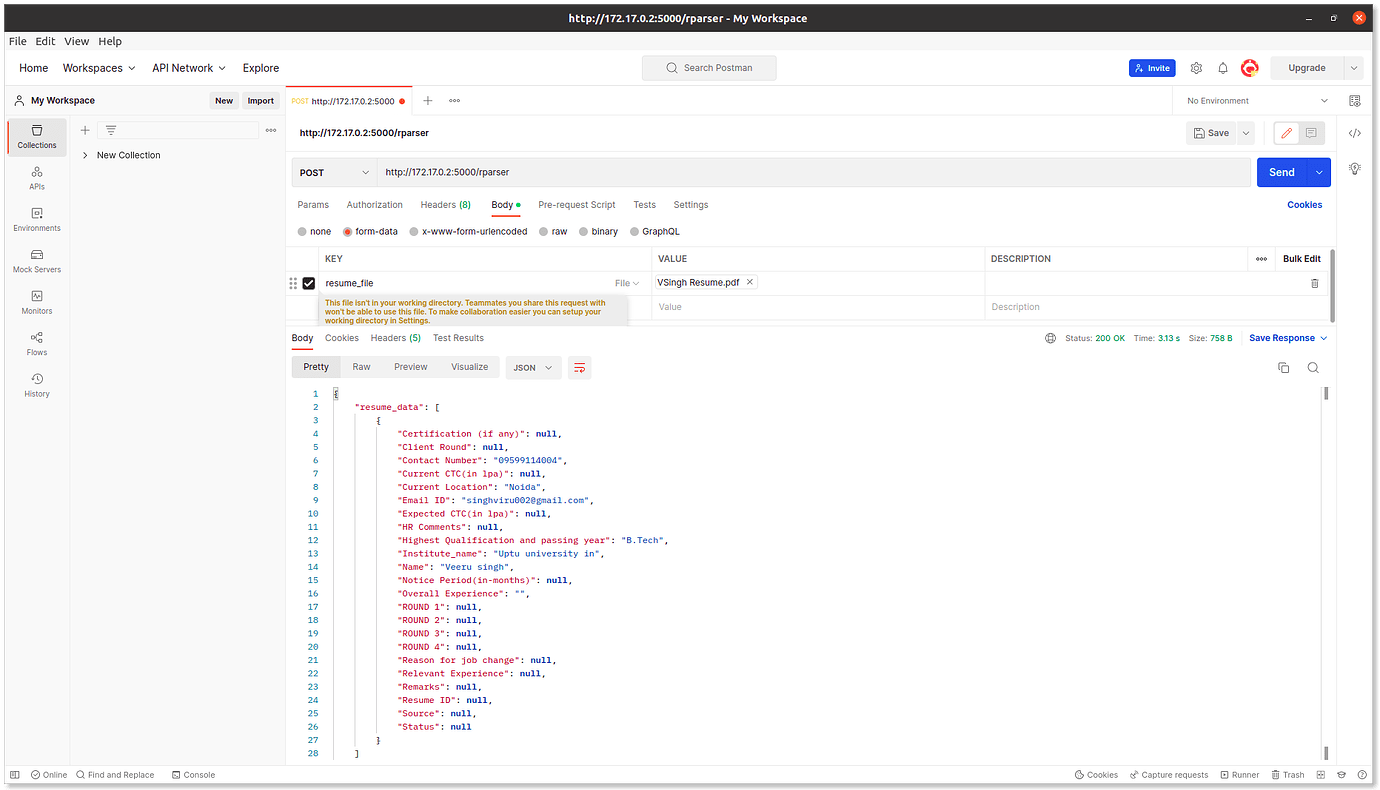Screen dimensions: 1380x790
Task: Open the Flows panel
Action: [x=36, y=344]
